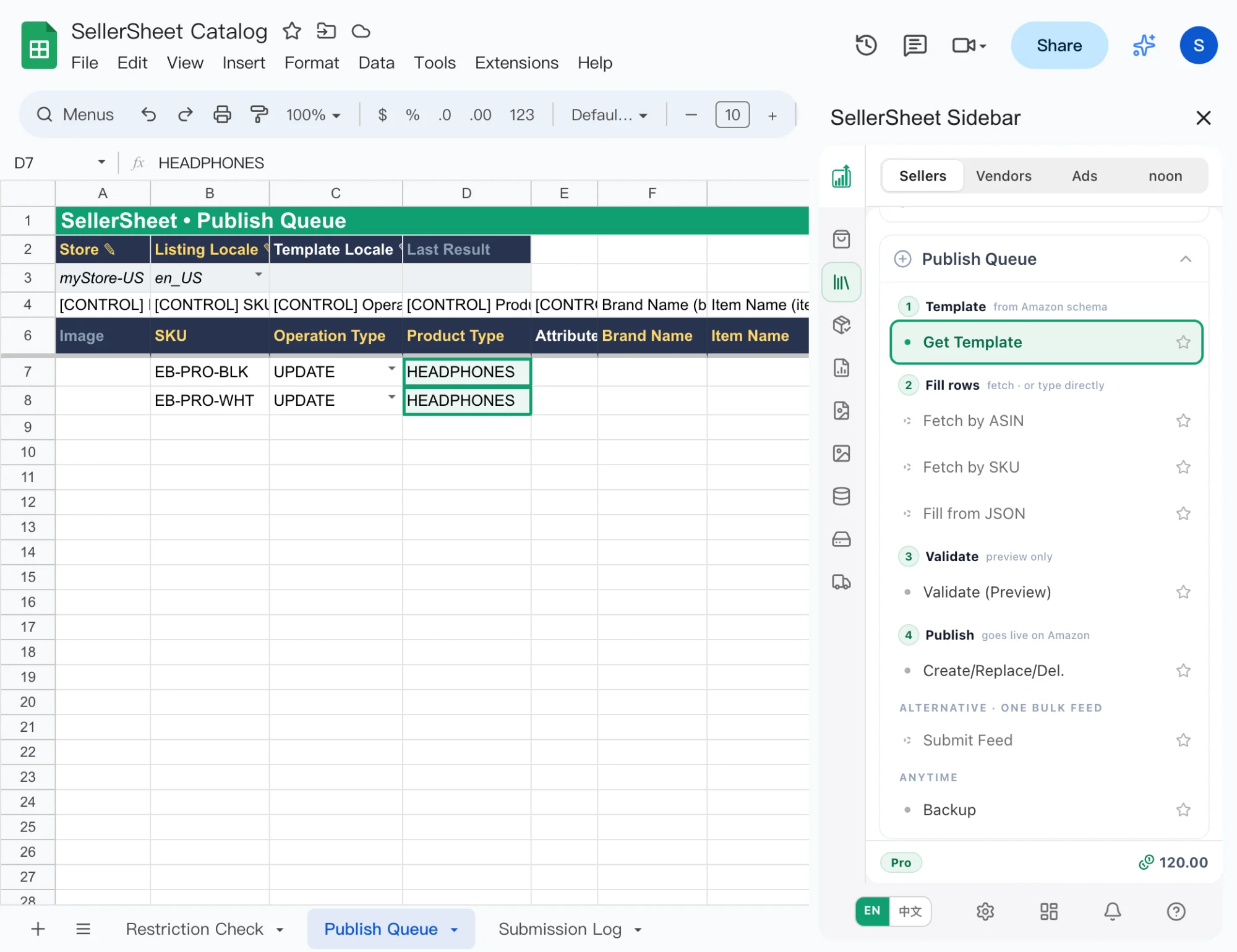
Task: Click the redo arrow in toolbar
Action: (x=186, y=114)
